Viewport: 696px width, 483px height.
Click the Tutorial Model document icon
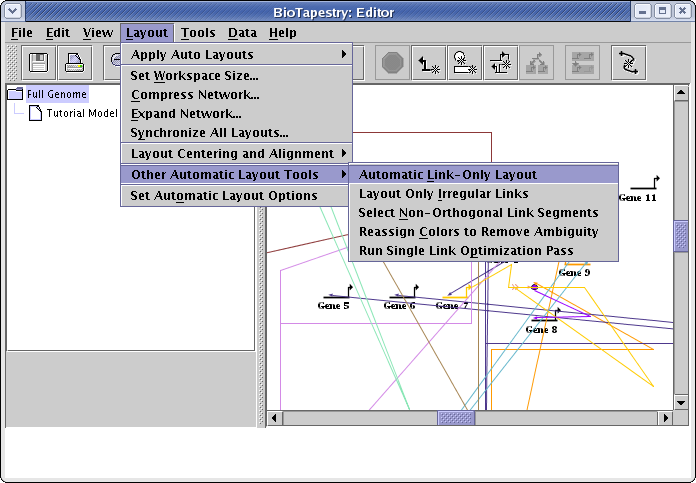(x=36, y=113)
